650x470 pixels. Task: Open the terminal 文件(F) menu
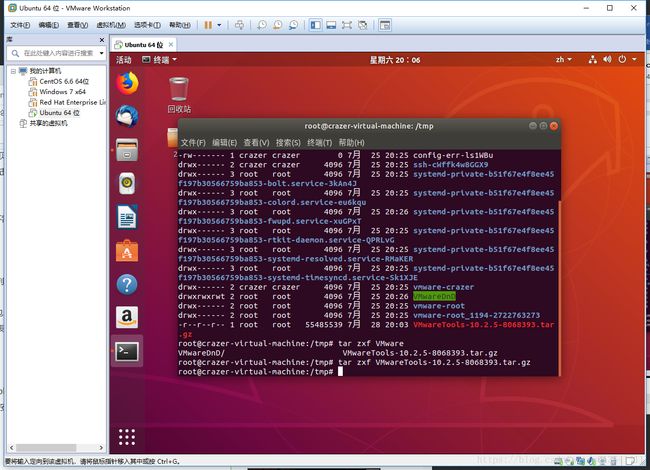point(193,143)
